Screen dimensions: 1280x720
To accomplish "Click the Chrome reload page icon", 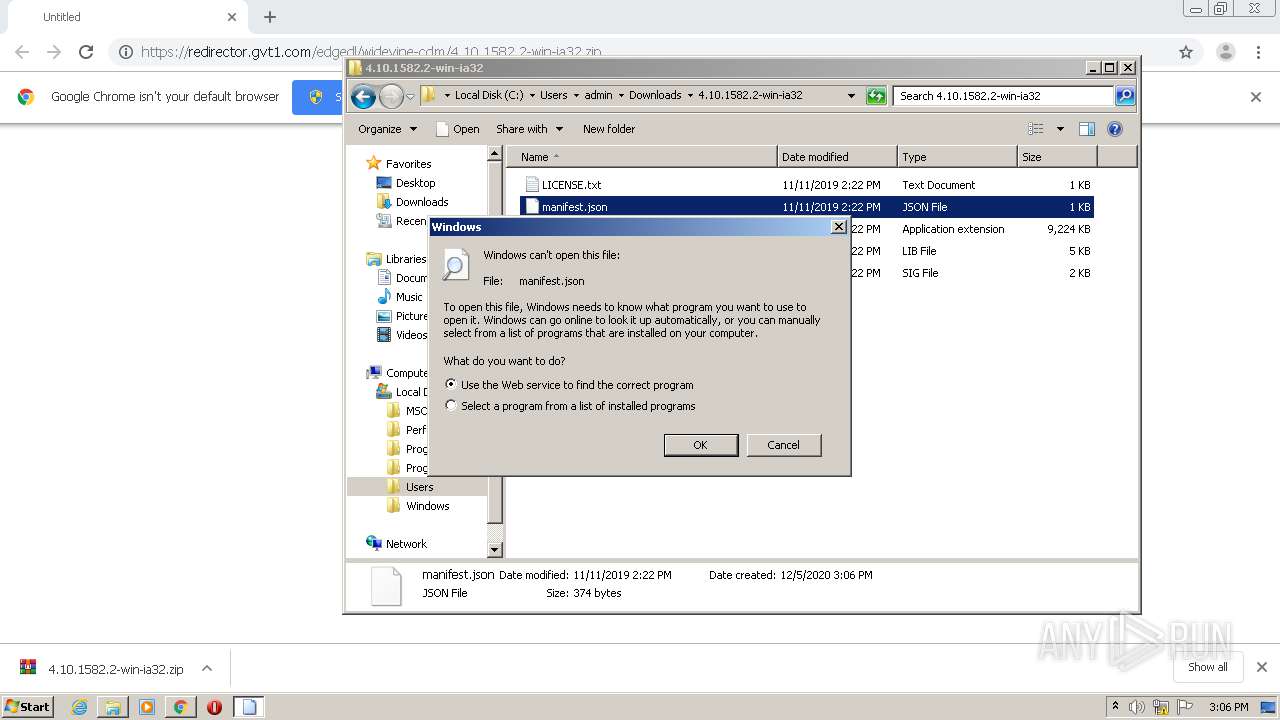I will tap(86, 52).
